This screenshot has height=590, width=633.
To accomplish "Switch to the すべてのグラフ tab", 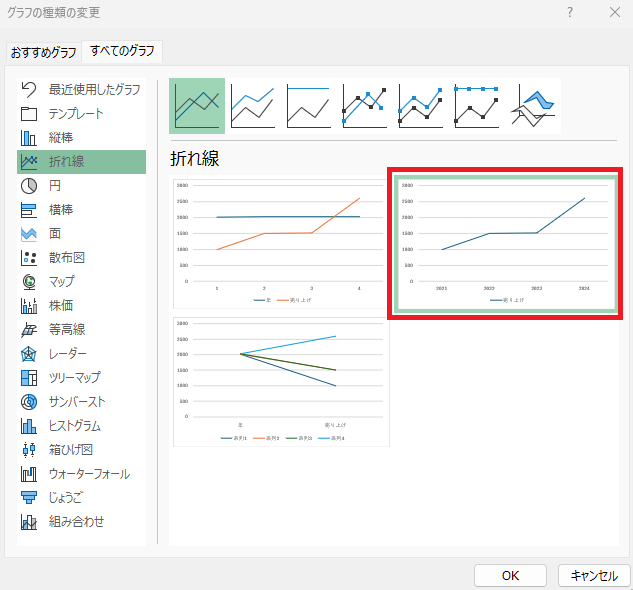I will click(x=122, y=51).
